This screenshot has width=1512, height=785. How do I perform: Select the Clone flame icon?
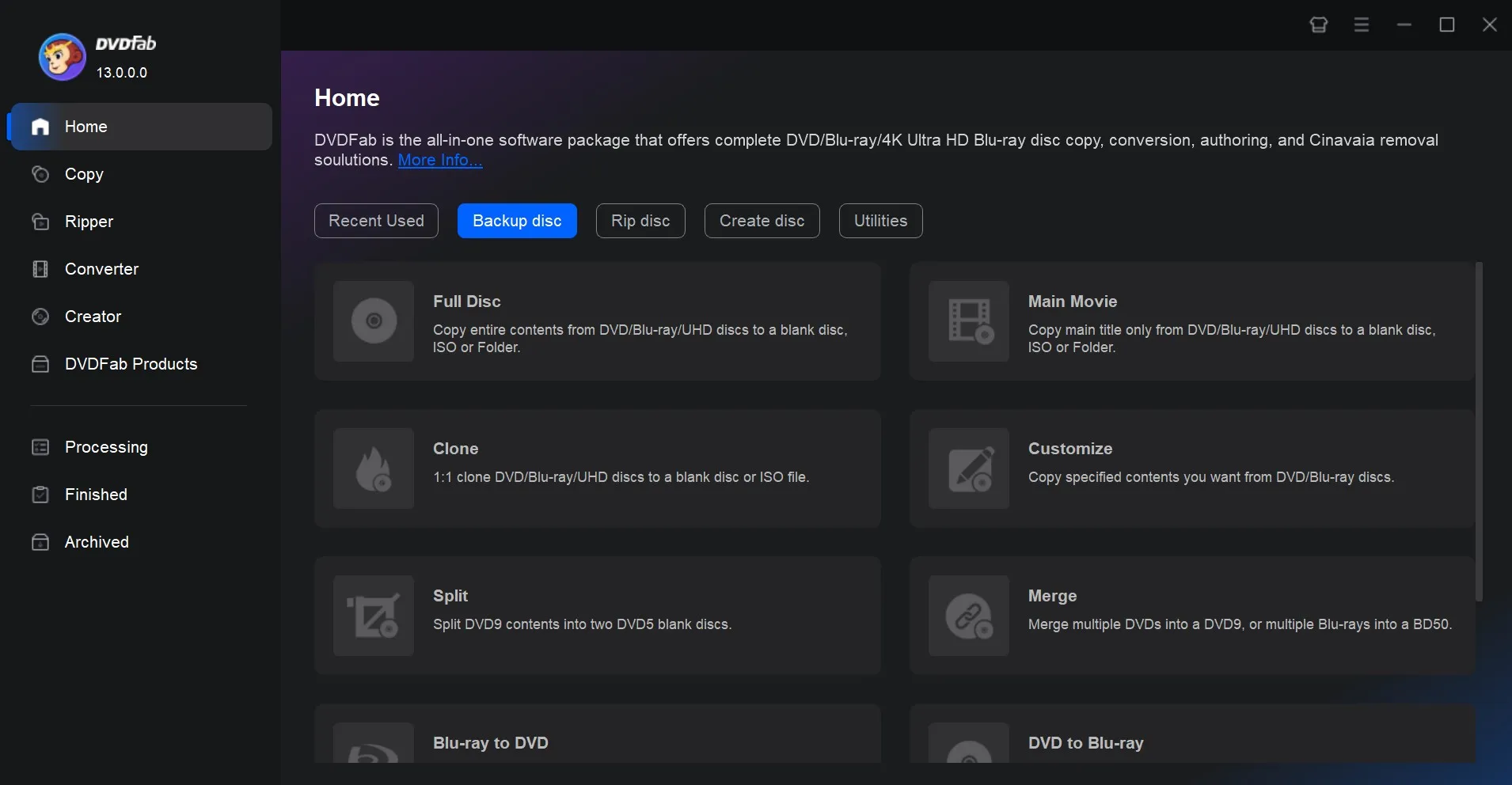click(373, 469)
